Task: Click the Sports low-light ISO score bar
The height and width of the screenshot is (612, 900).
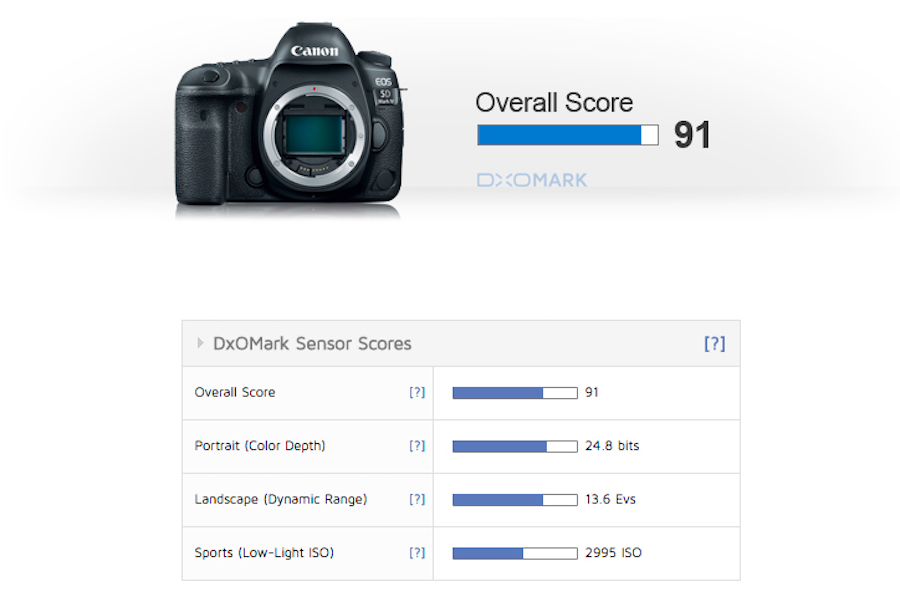Action: [x=515, y=553]
